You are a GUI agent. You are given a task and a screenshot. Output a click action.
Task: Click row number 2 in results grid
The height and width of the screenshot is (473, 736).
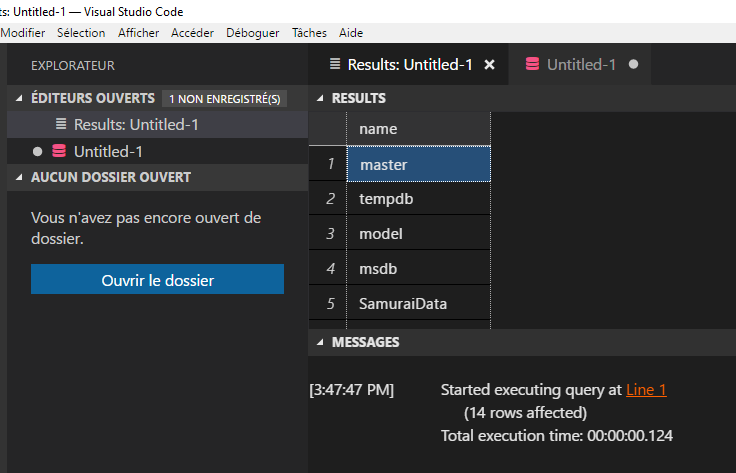click(328, 199)
